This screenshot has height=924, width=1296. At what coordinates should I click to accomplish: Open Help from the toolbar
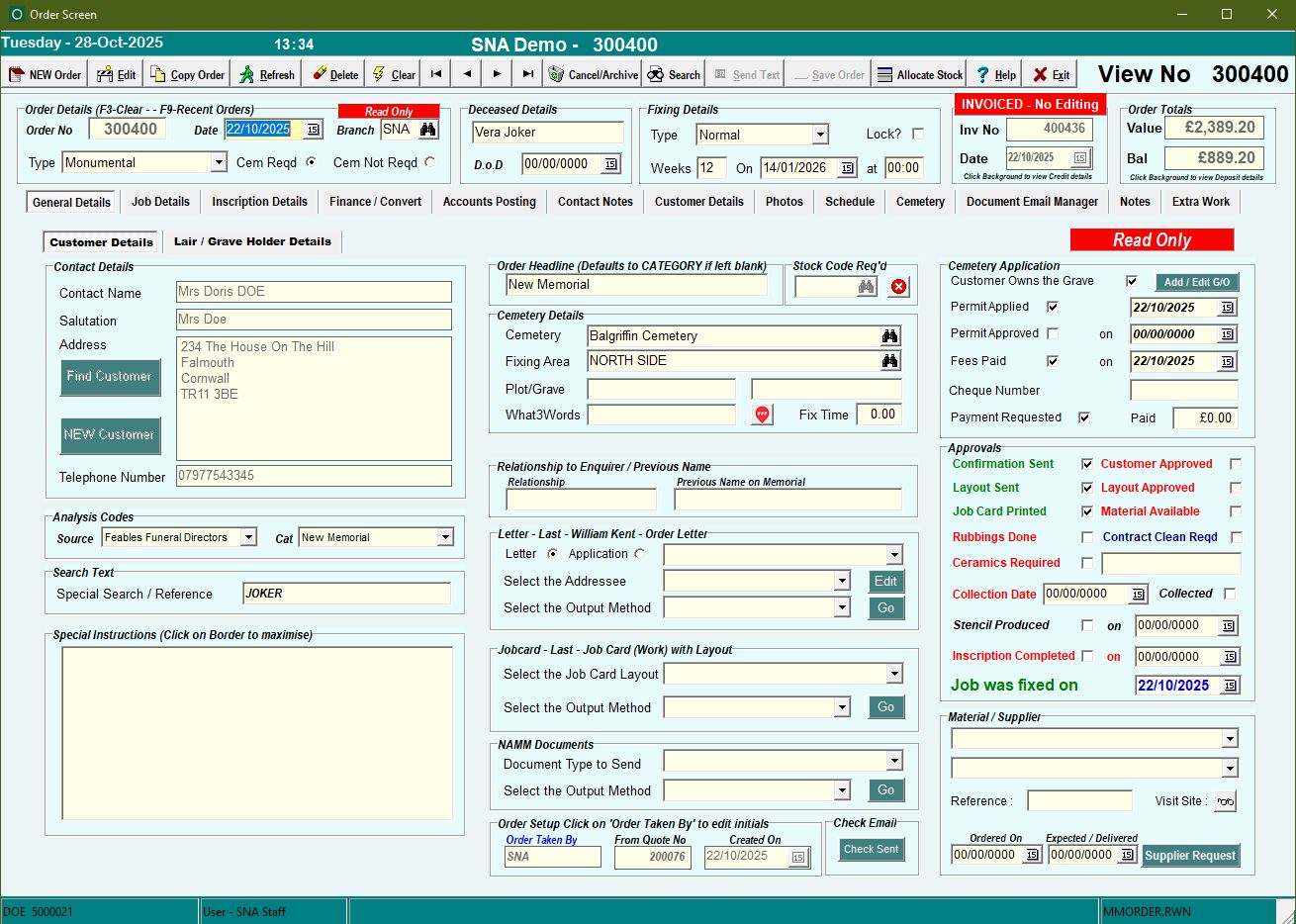pyautogui.click(x=995, y=74)
